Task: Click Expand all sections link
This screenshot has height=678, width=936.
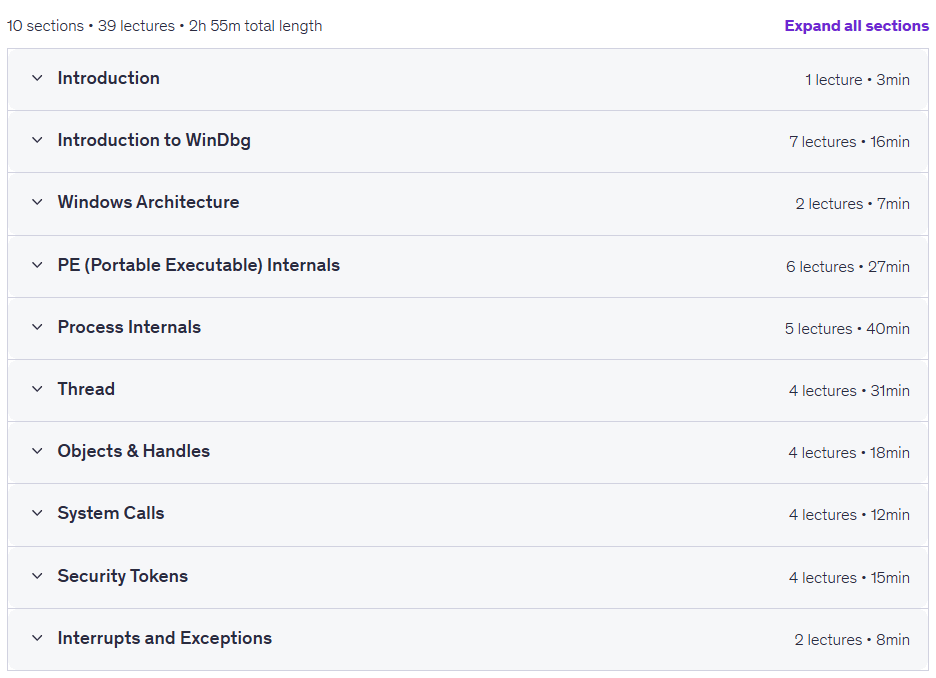Action: click(856, 26)
